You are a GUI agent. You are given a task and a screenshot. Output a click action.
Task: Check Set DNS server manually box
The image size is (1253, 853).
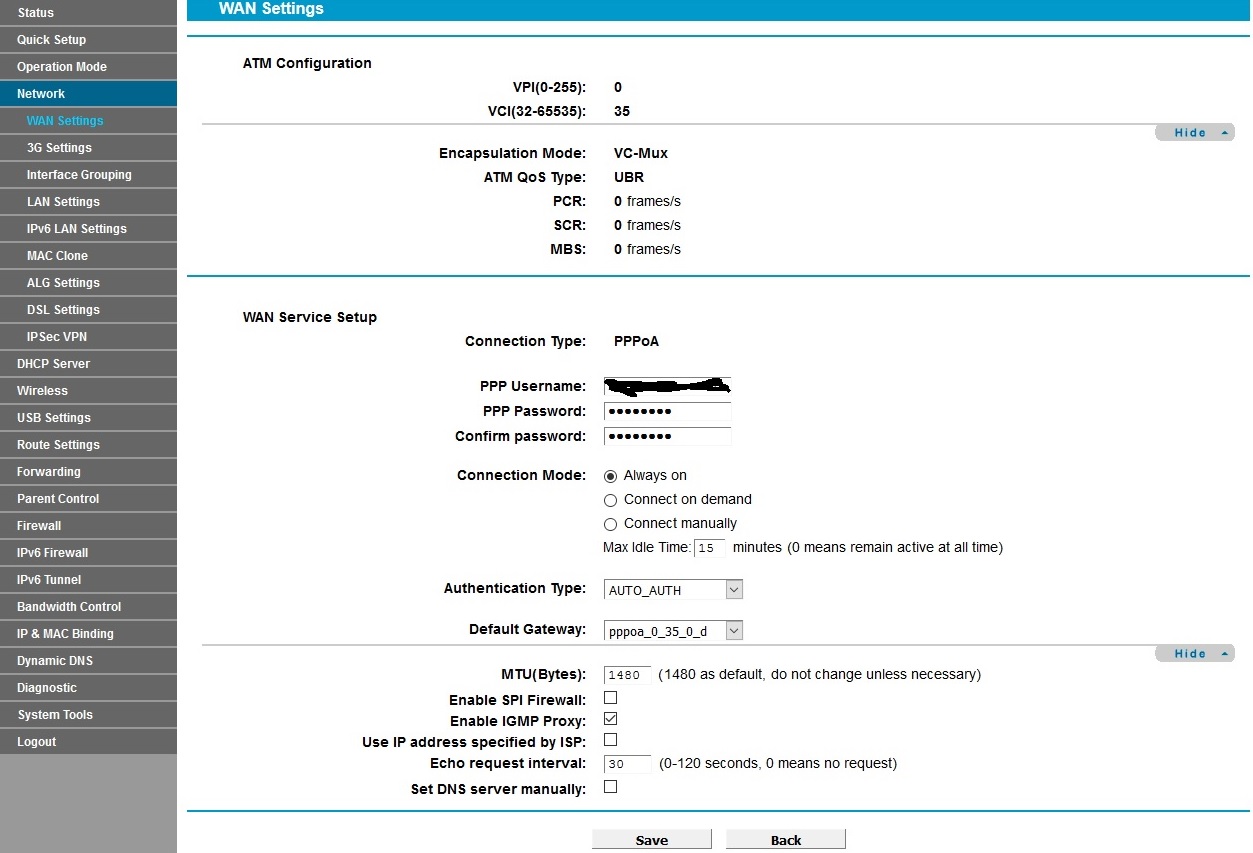611,787
